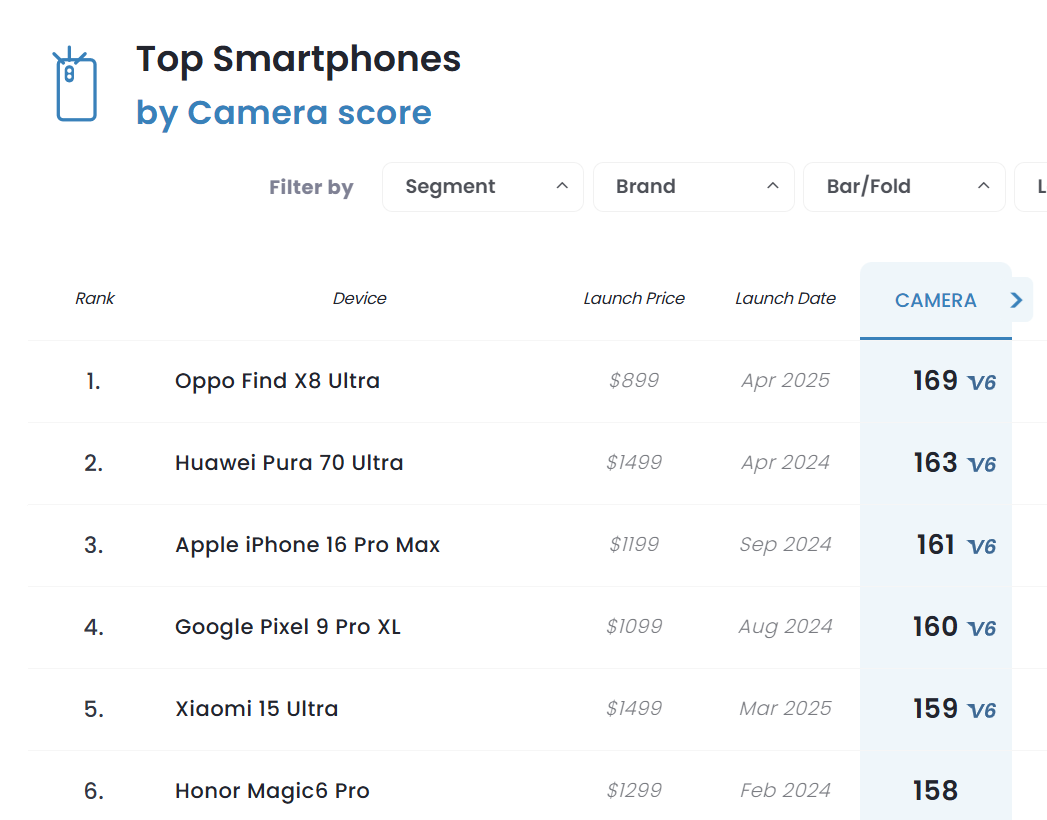Open the Segment filter dropdown
Image resolution: width=1047 pixels, height=820 pixels.
click(483, 187)
